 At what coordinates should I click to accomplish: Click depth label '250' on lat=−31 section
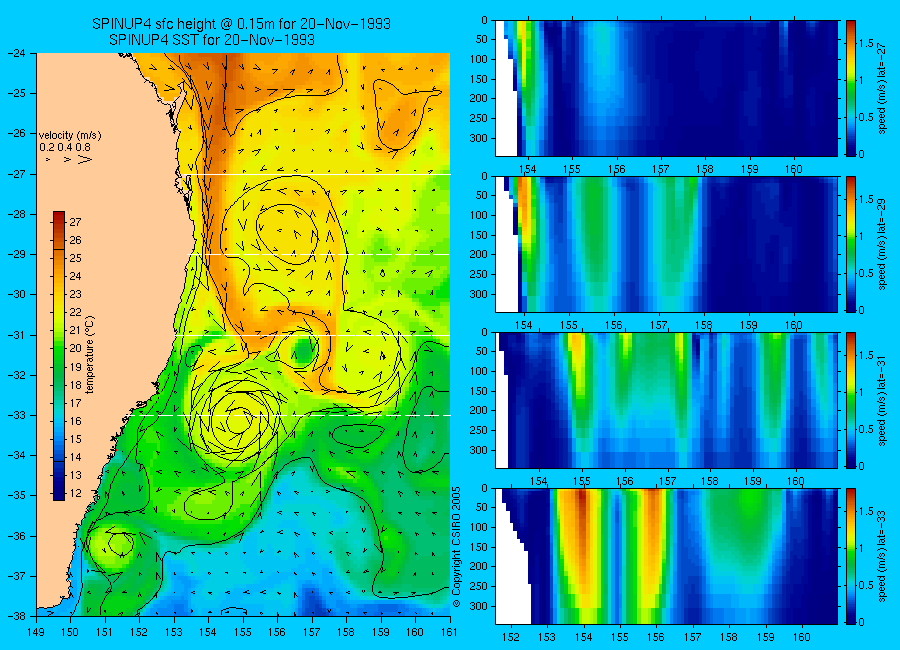478,430
